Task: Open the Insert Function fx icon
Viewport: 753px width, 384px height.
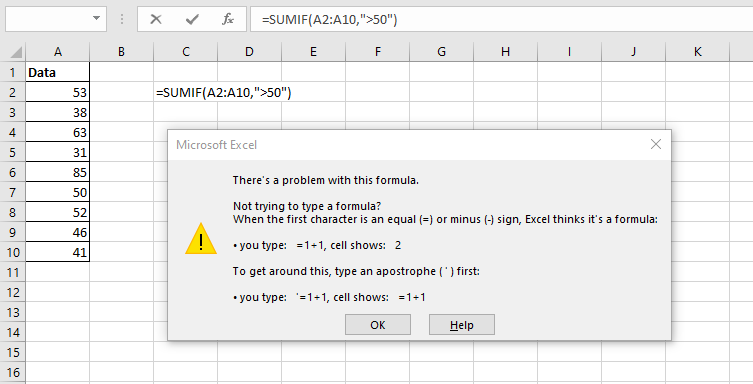Action: tap(228, 19)
